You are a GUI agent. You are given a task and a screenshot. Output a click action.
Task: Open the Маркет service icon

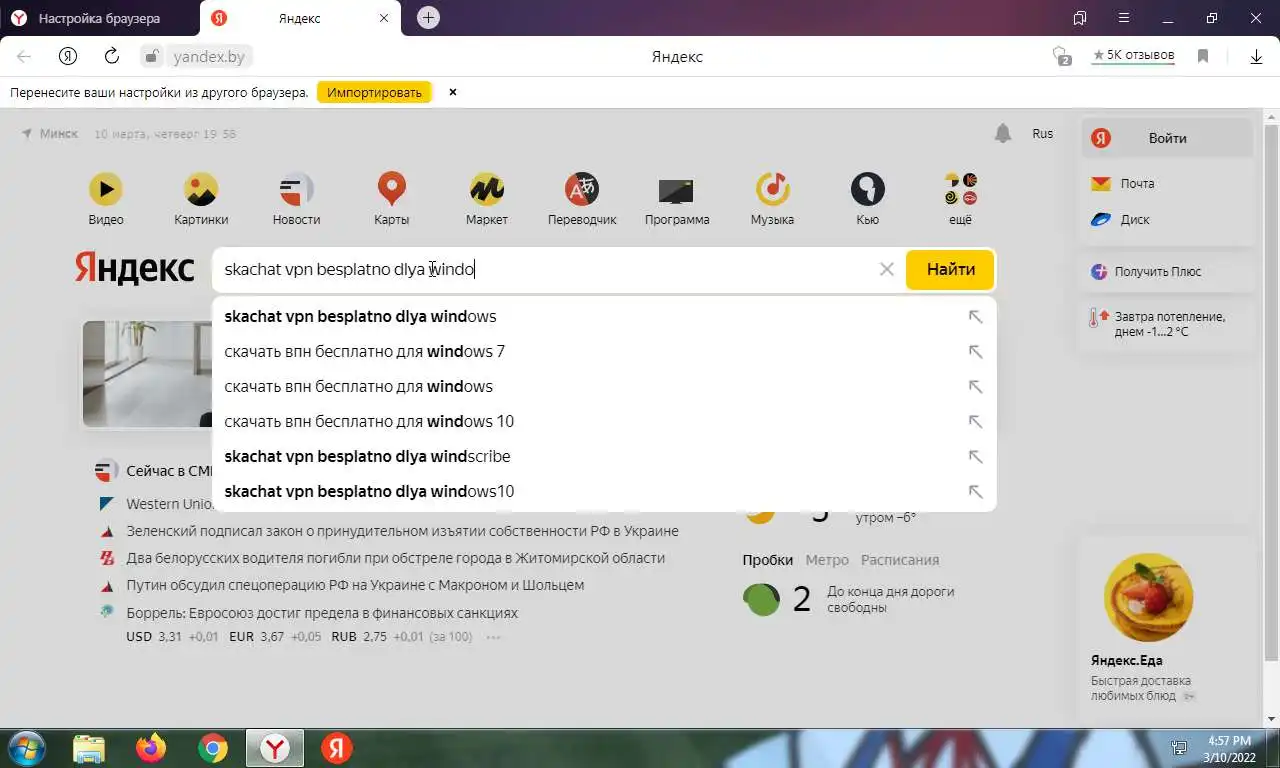(487, 189)
